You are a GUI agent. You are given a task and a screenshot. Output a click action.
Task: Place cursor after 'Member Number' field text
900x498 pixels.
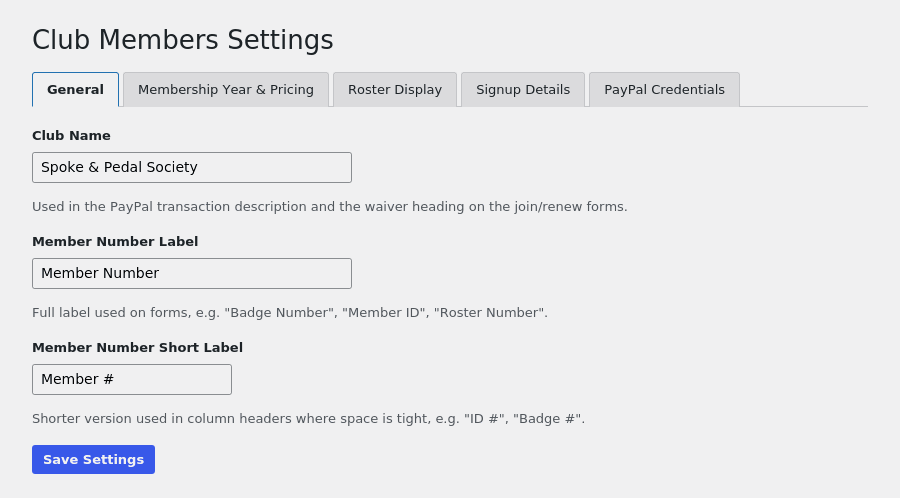coord(161,273)
